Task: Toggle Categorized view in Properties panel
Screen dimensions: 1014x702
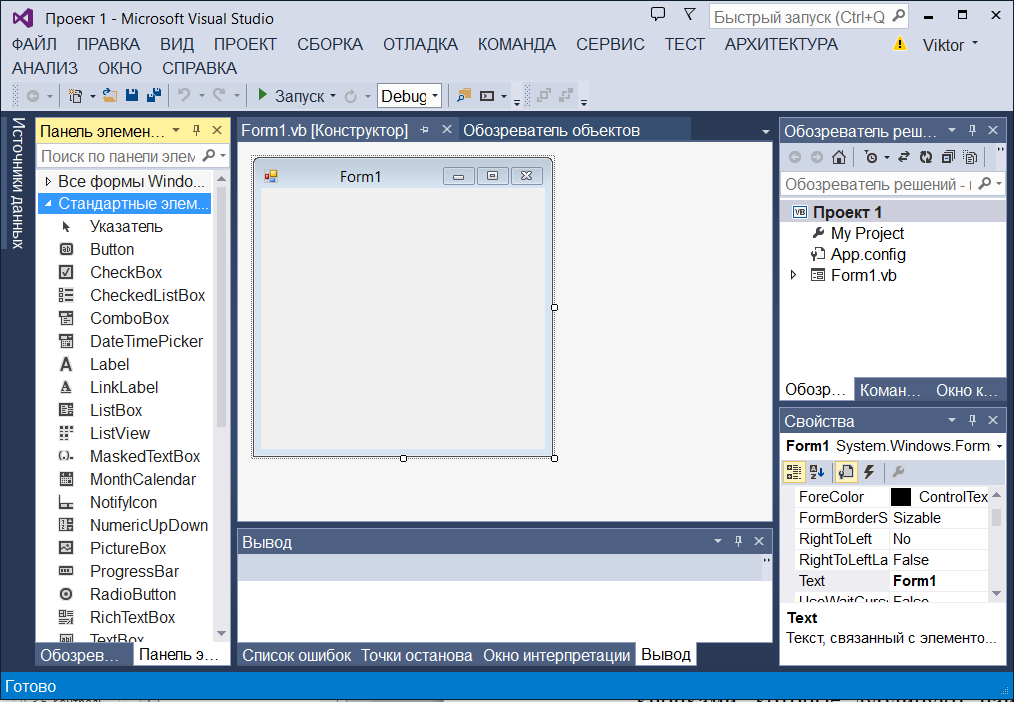Action: pyautogui.click(x=793, y=473)
